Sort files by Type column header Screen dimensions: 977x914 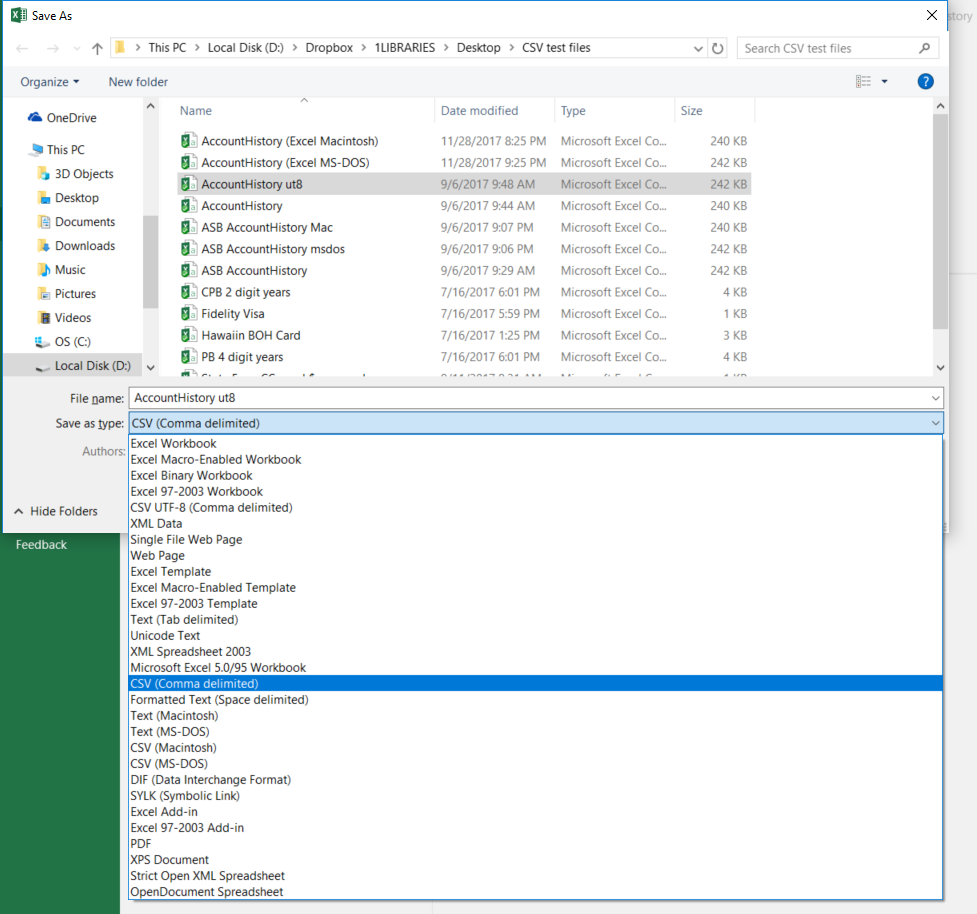click(573, 110)
